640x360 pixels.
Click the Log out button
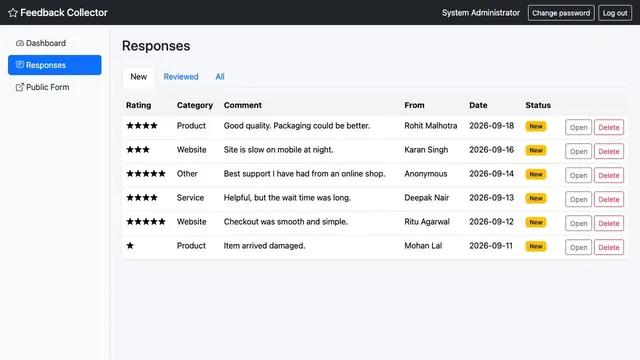click(x=615, y=13)
